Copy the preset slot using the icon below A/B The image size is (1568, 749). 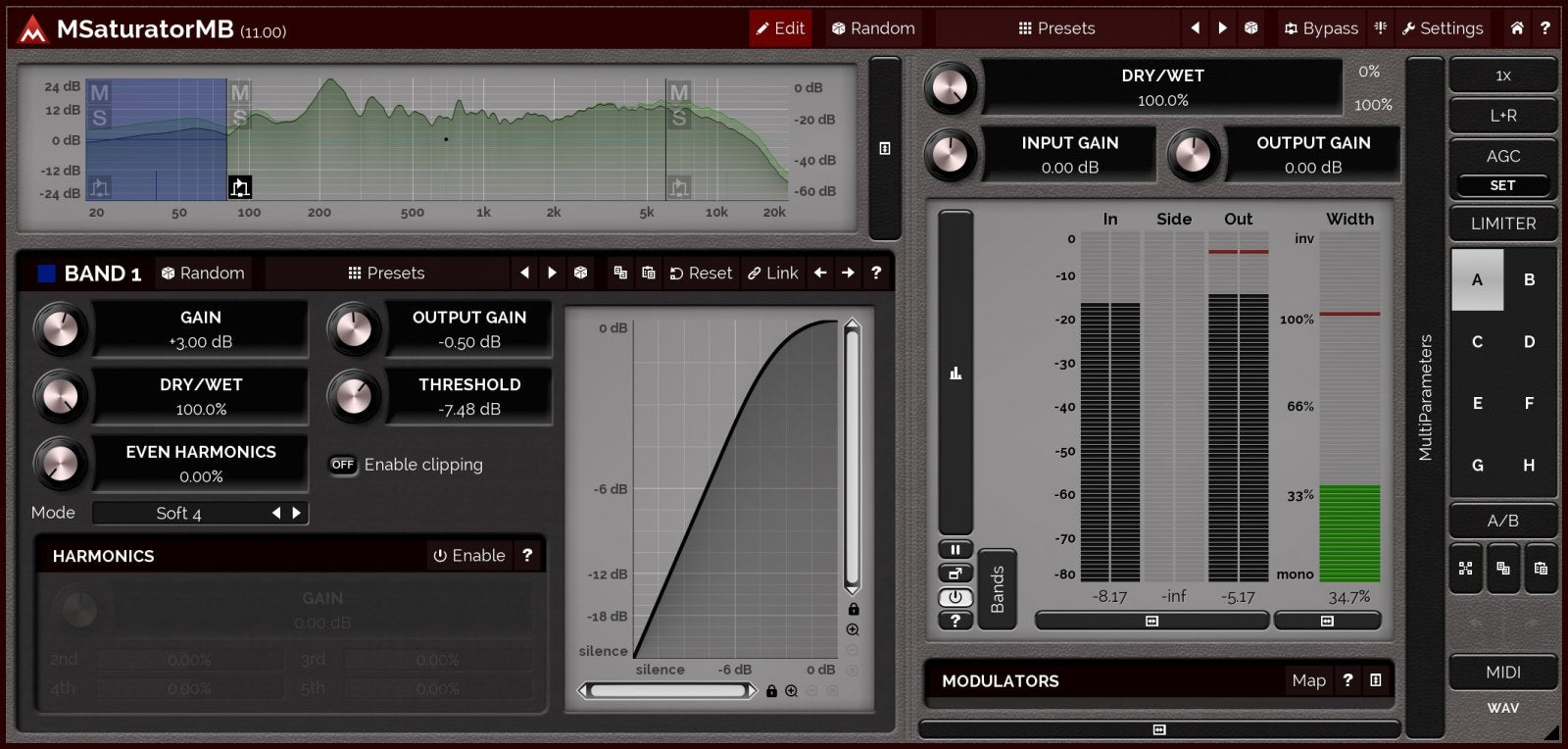coord(1503,569)
